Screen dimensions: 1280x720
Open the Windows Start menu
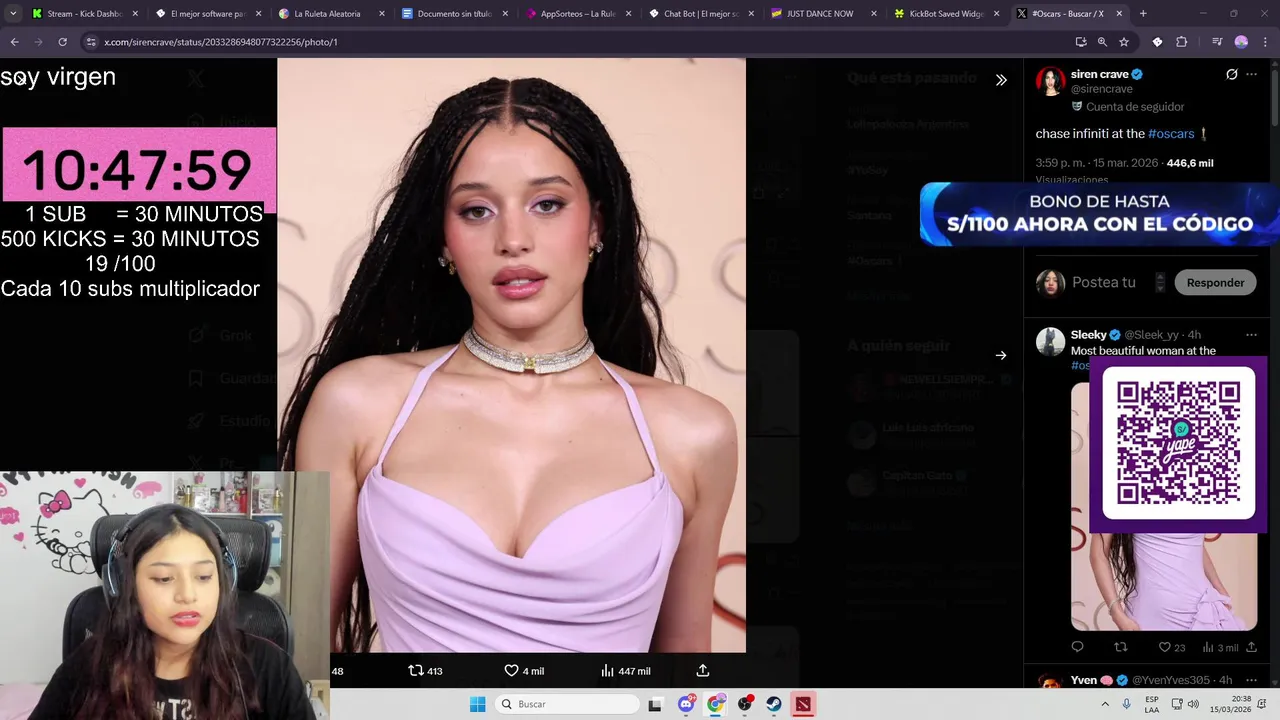click(478, 704)
